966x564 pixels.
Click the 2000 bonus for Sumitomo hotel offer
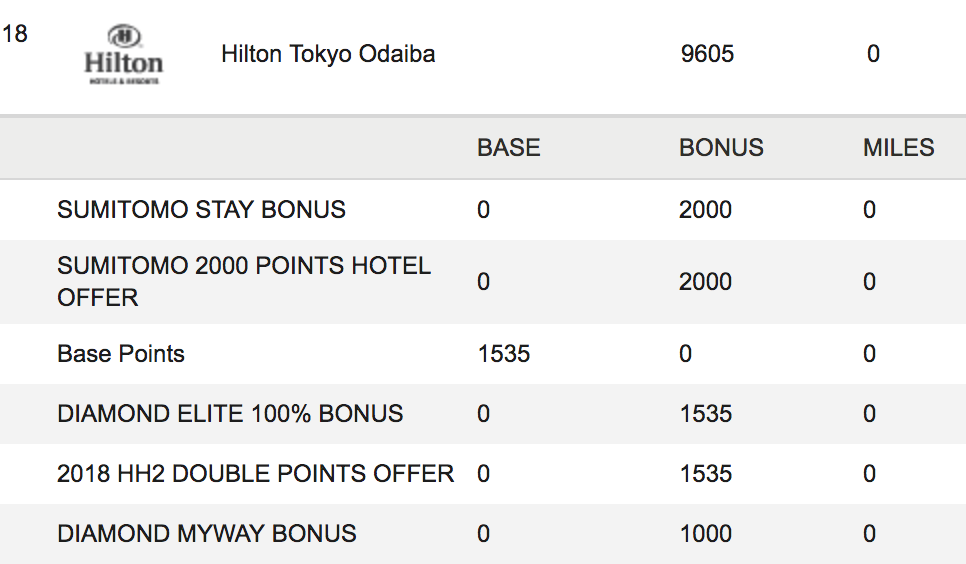705,282
